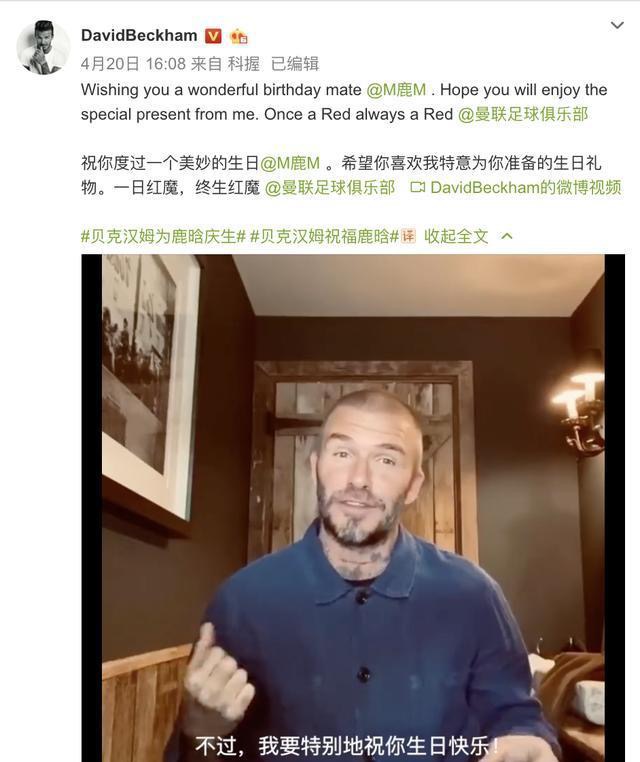
Task: Open the 4月20日 16:08 timestamp link
Action: (133, 64)
